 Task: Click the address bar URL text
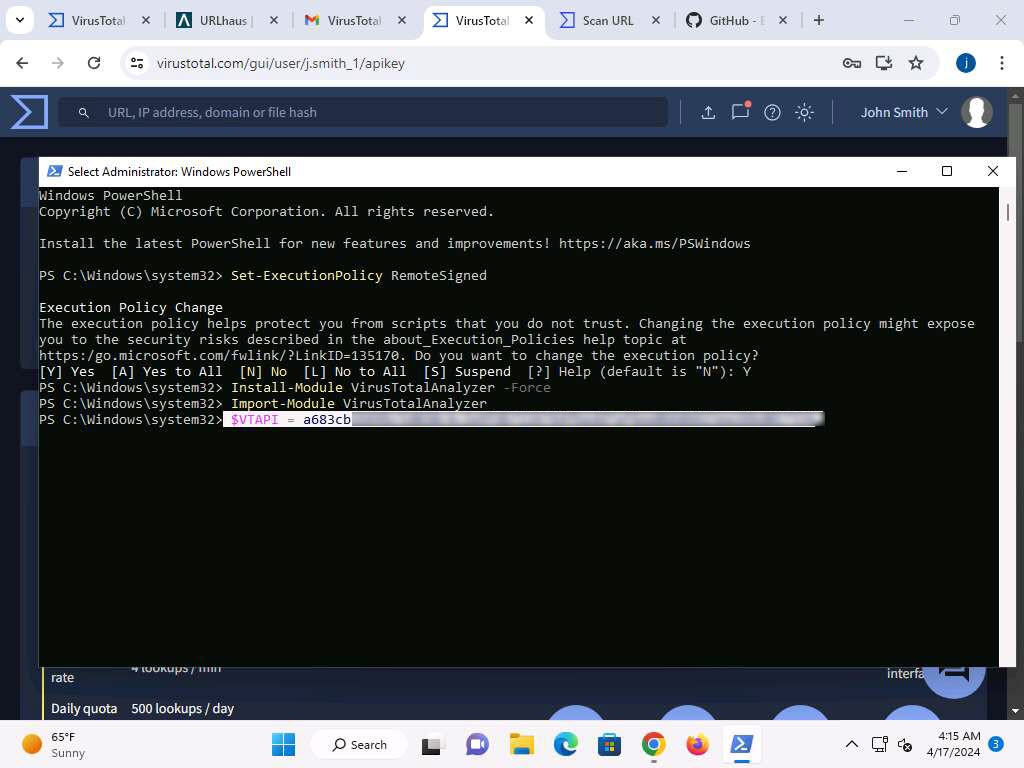coord(281,63)
